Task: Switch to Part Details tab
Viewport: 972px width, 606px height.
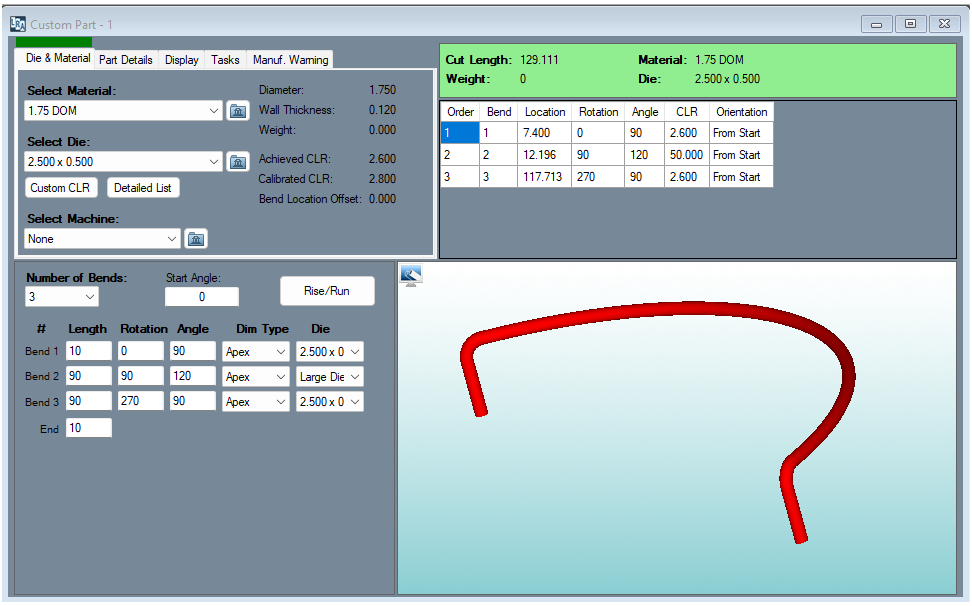Action: pyautogui.click(x=126, y=60)
